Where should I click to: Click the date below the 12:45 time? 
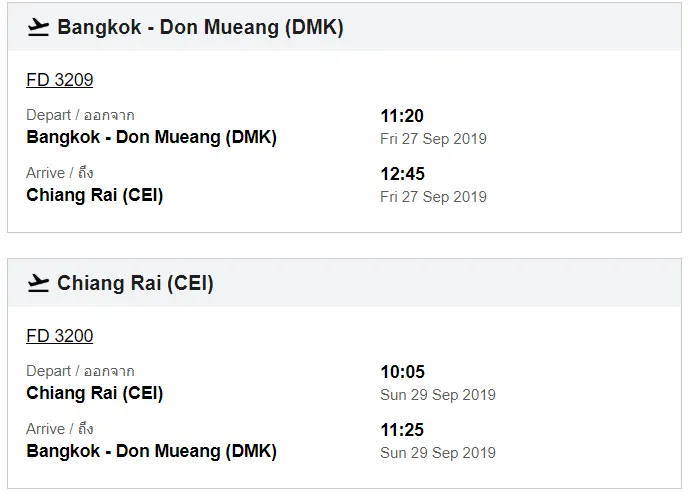433,197
